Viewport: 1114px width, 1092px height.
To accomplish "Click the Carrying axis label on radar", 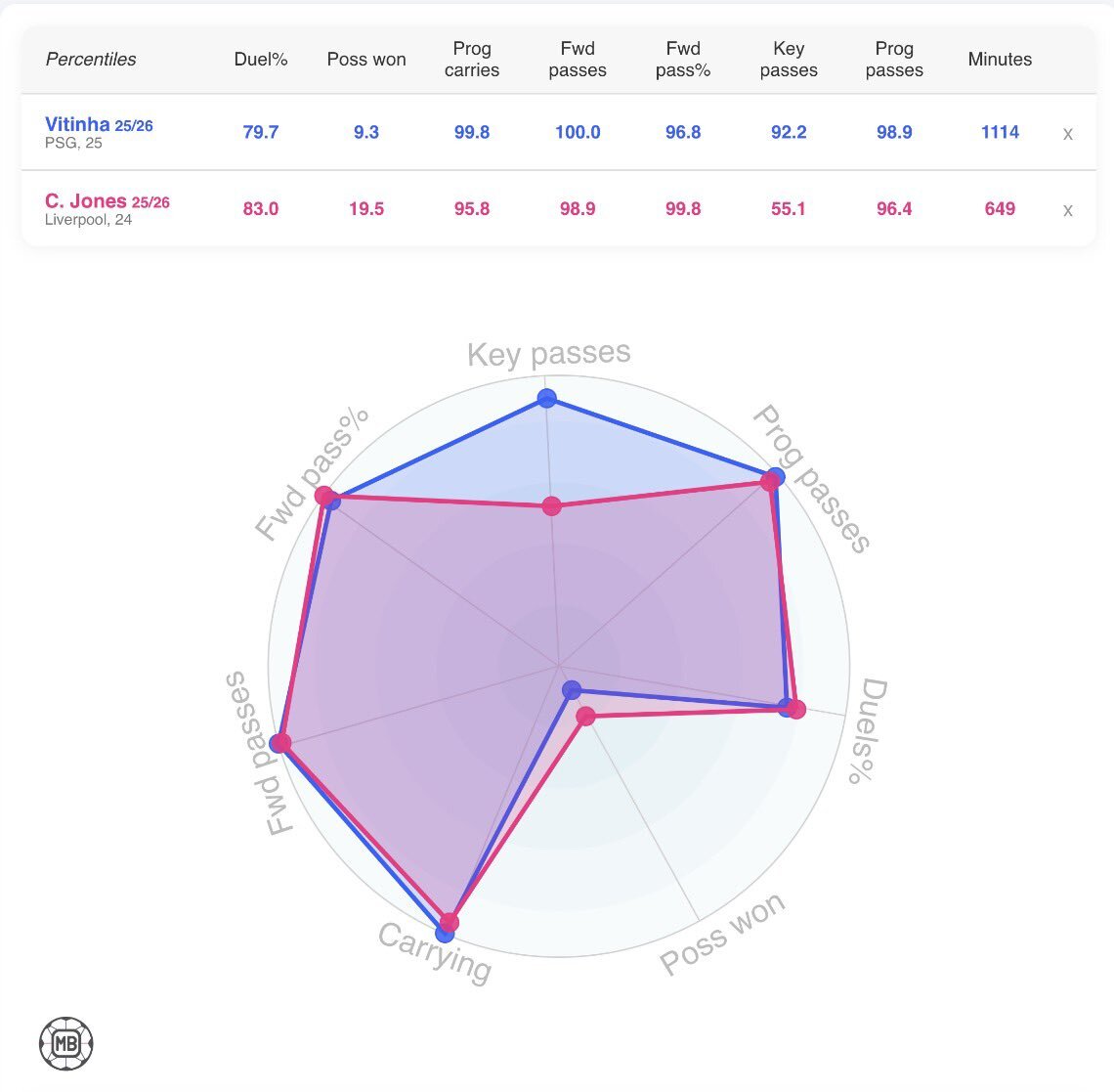I will point(435,952).
